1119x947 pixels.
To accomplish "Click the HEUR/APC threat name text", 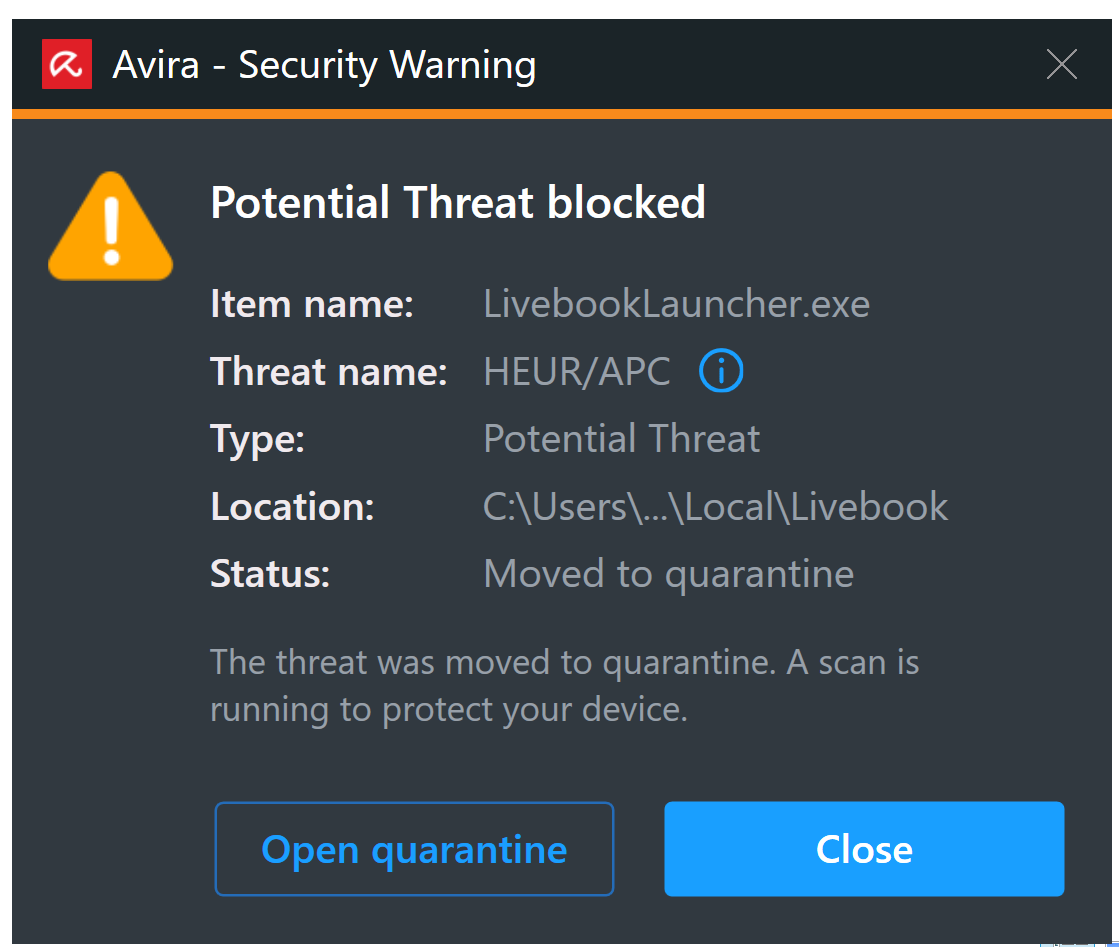I will pyautogui.click(x=576, y=371).
